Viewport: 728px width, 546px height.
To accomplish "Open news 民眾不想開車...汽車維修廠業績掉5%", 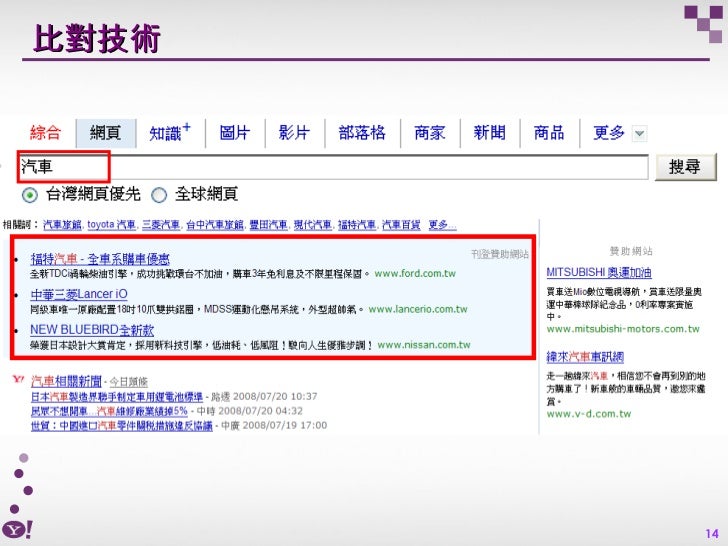I will tap(109, 411).
